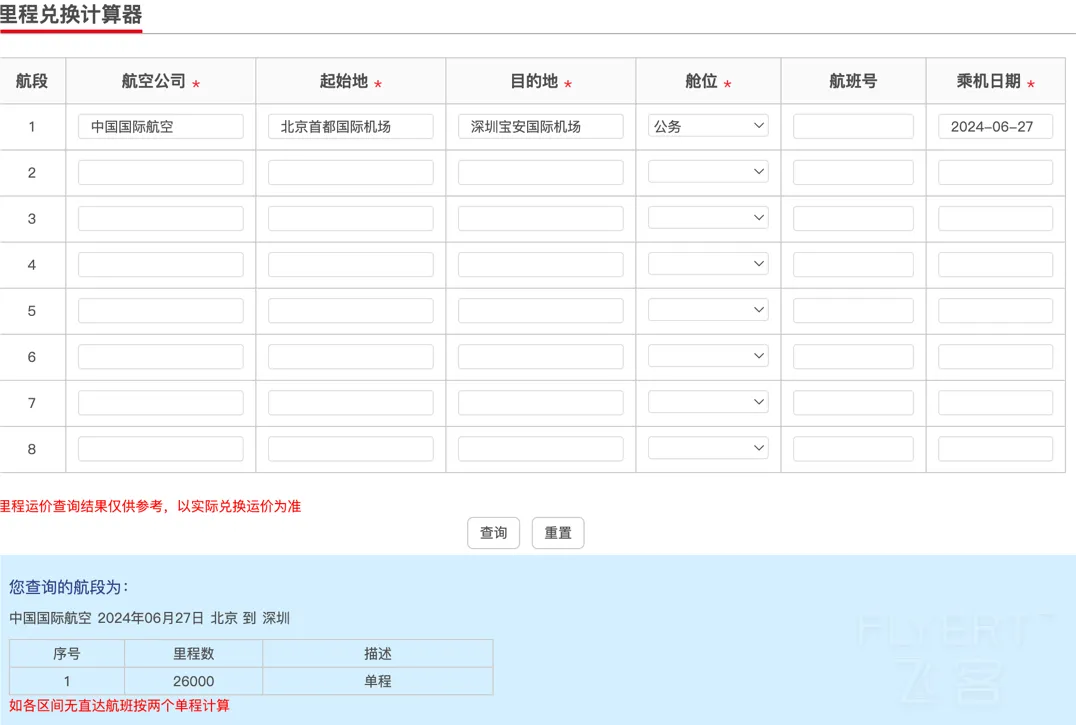The image size is (1076, 725).
Task: Click the airline input in row 7
Action: coord(161,402)
